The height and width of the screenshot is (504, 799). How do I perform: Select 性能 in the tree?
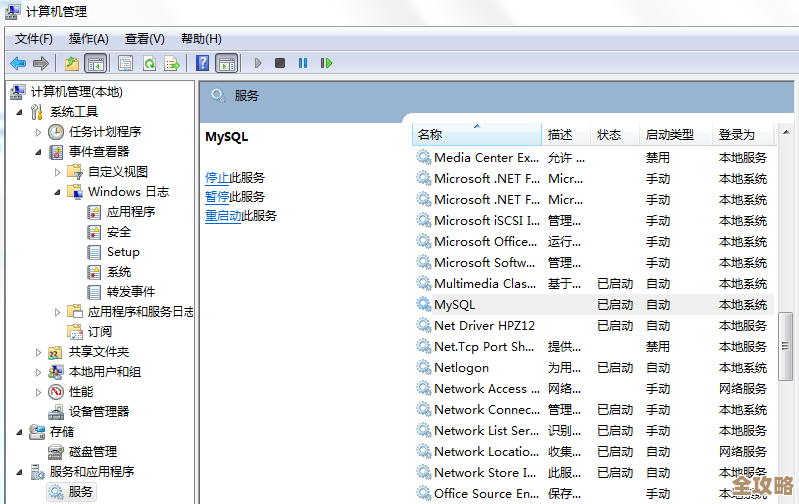tap(81, 392)
